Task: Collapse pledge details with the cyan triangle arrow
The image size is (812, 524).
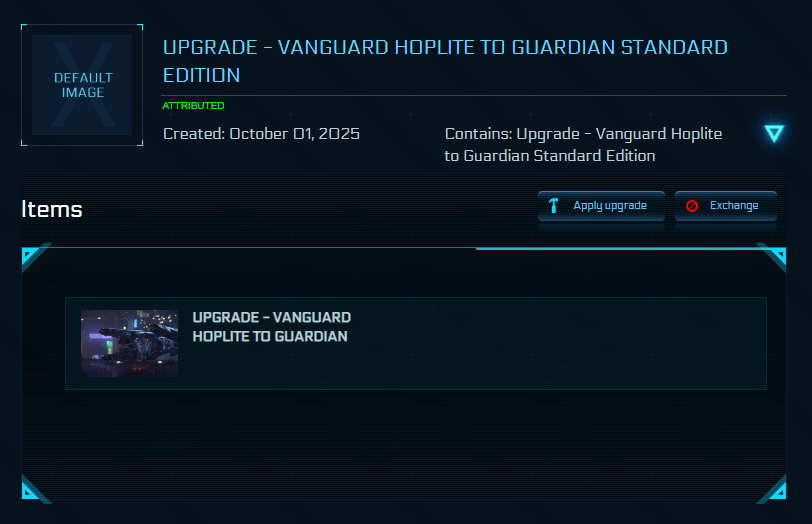Action: [x=773, y=134]
